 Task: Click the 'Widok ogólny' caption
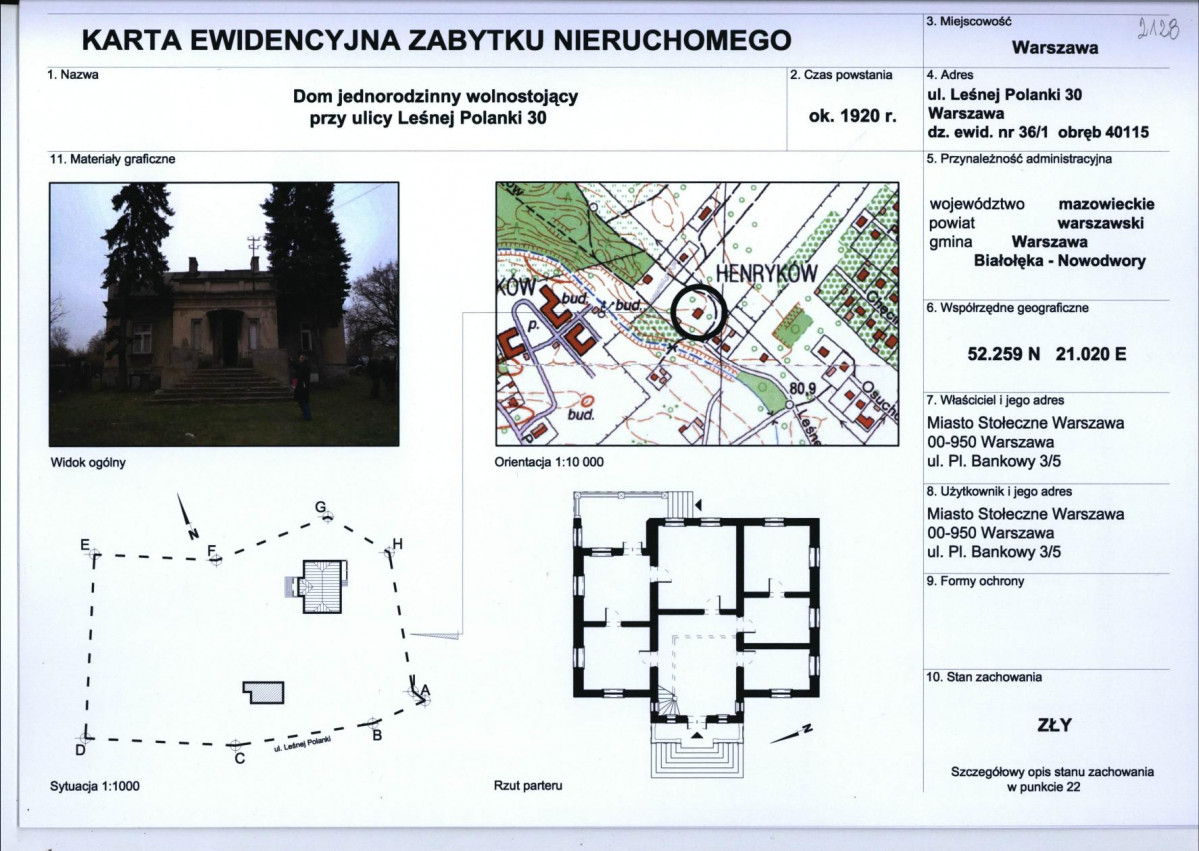pyautogui.click(x=88, y=463)
